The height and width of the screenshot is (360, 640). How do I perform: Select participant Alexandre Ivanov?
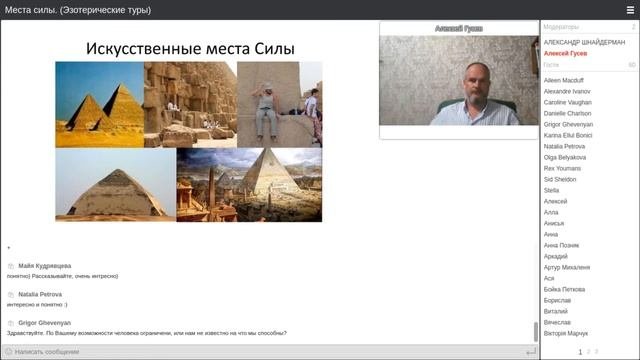tap(567, 91)
